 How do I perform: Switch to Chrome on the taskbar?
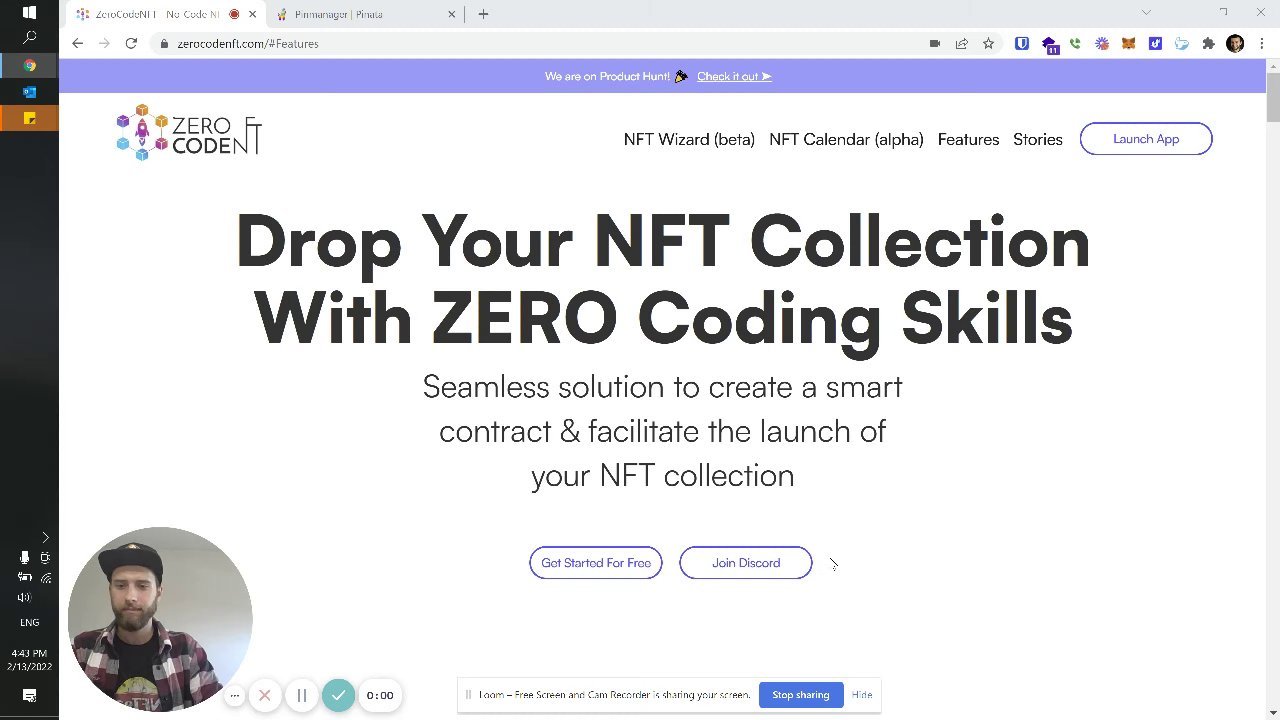pyautogui.click(x=29, y=65)
